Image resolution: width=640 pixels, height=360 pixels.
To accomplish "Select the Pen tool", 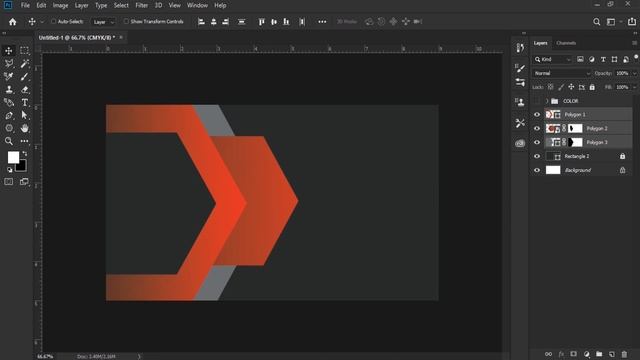I will [9, 116].
